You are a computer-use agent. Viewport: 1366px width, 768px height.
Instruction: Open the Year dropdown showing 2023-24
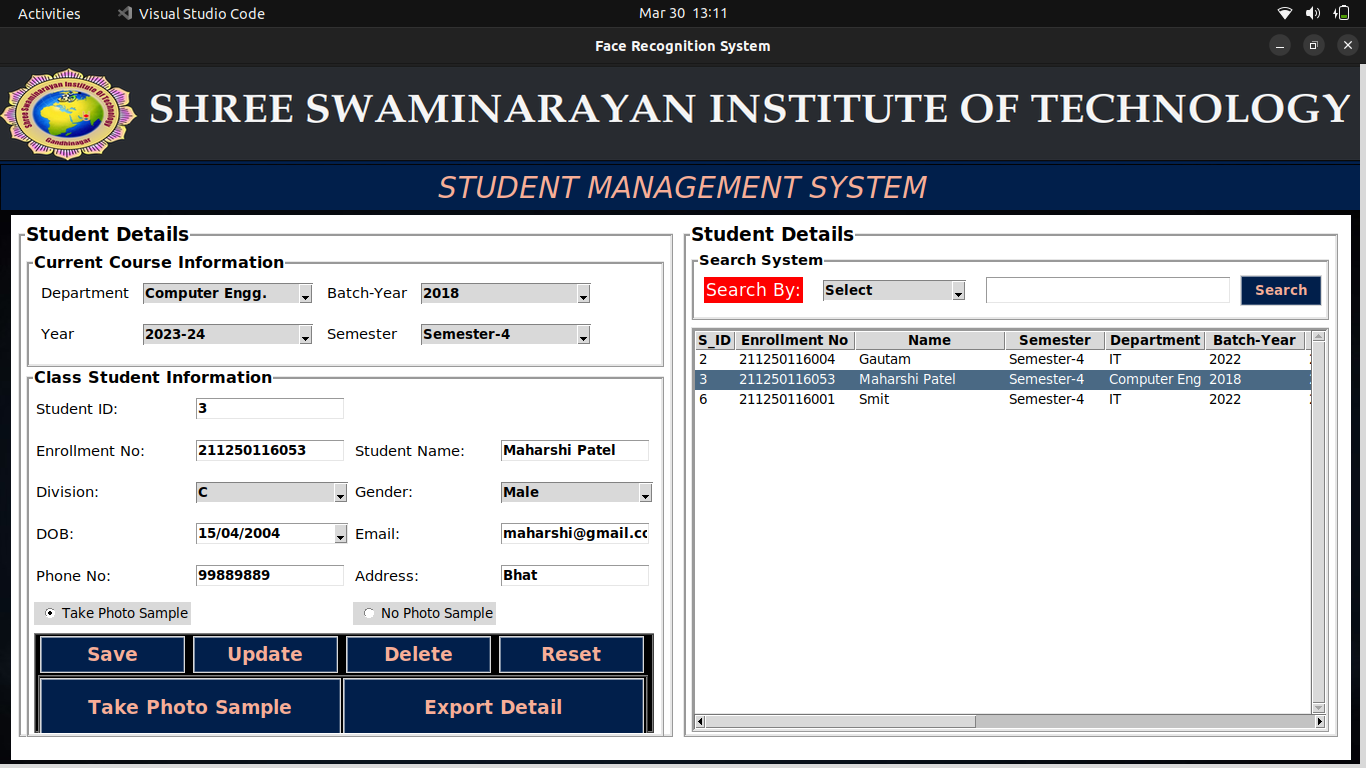click(x=228, y=334)
